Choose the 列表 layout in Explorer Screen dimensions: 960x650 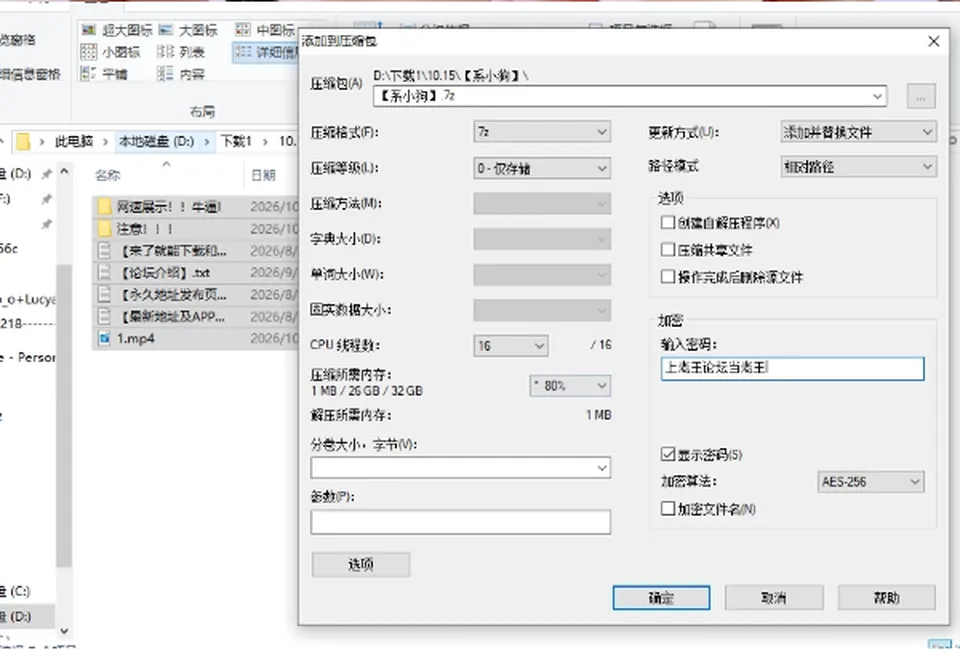[181, 52]
